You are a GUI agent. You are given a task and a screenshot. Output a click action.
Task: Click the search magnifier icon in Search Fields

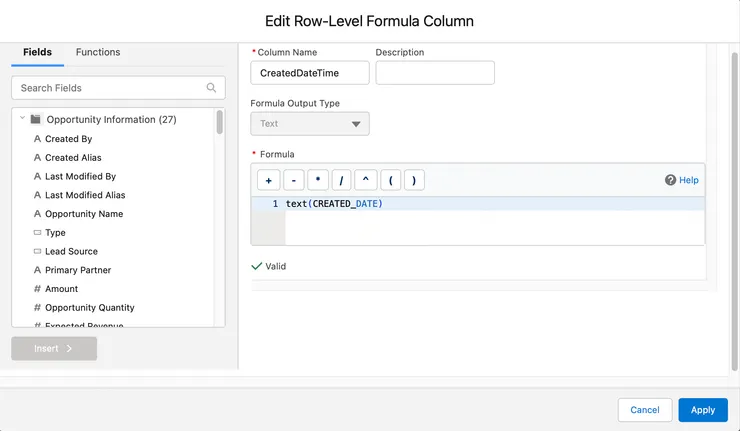point(211,88)
